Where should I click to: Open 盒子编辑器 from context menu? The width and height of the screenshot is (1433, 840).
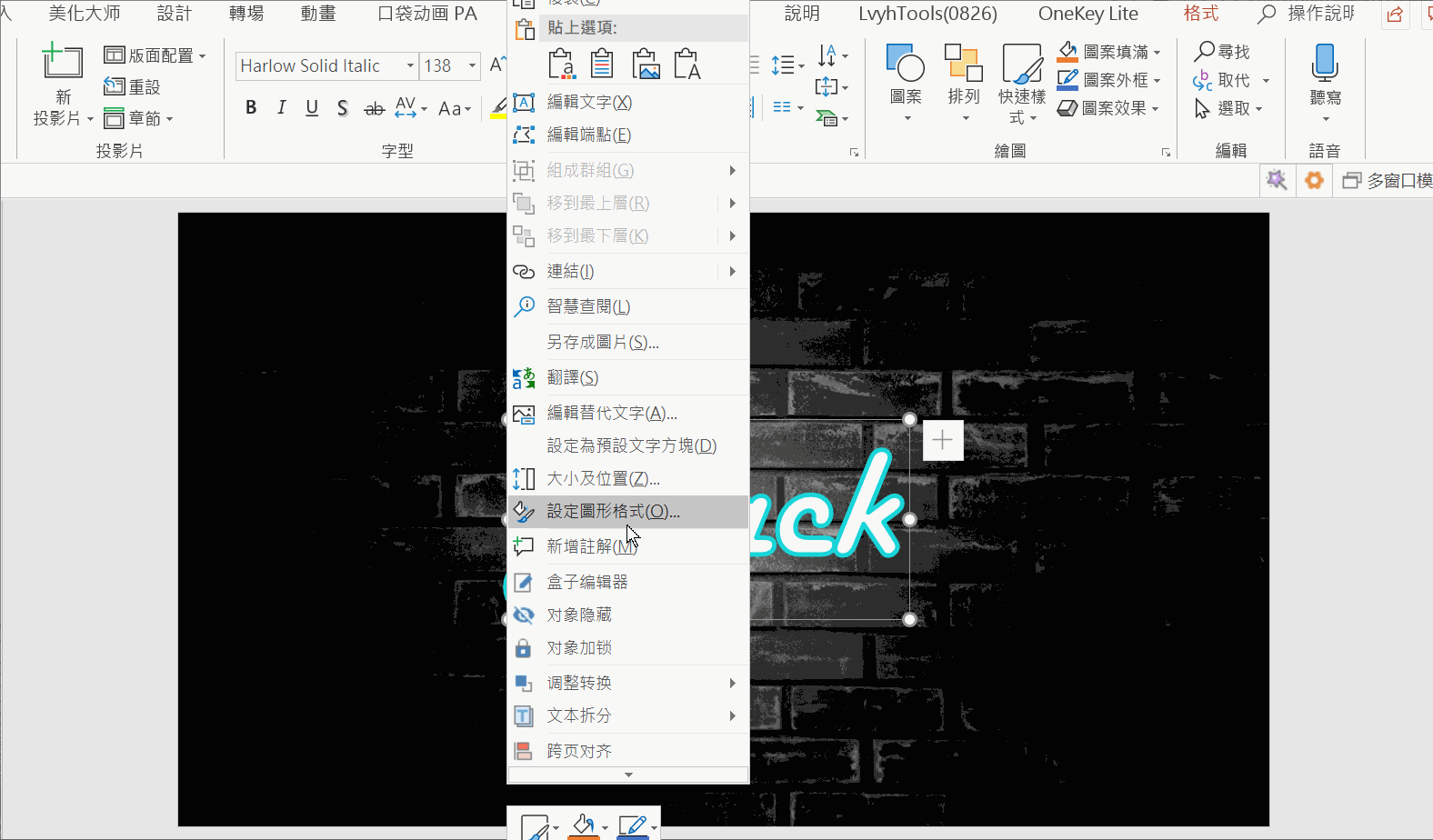(x=627, y=582)
